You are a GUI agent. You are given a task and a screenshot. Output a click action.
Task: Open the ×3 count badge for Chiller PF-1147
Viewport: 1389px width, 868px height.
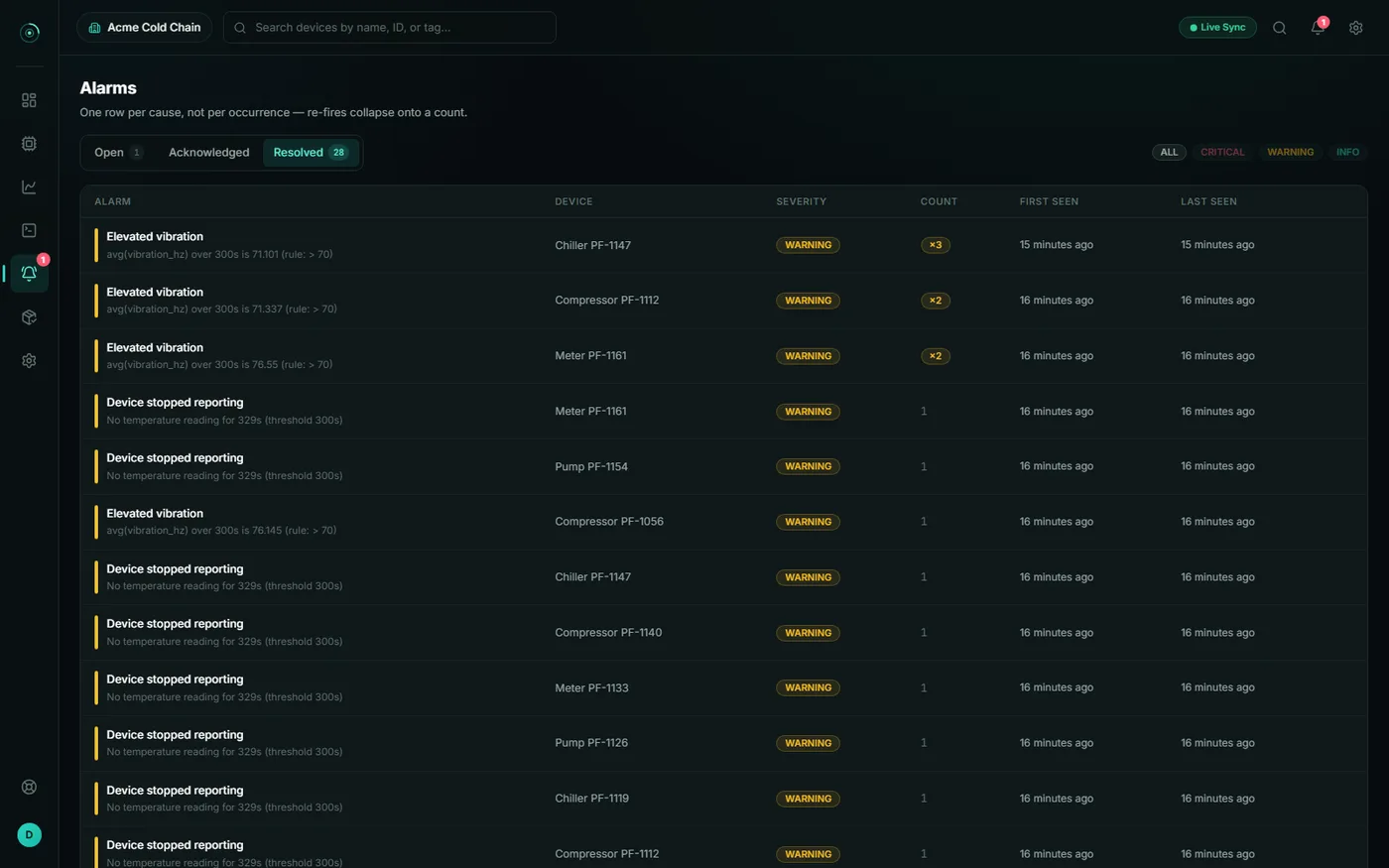[x=935, y=245]
